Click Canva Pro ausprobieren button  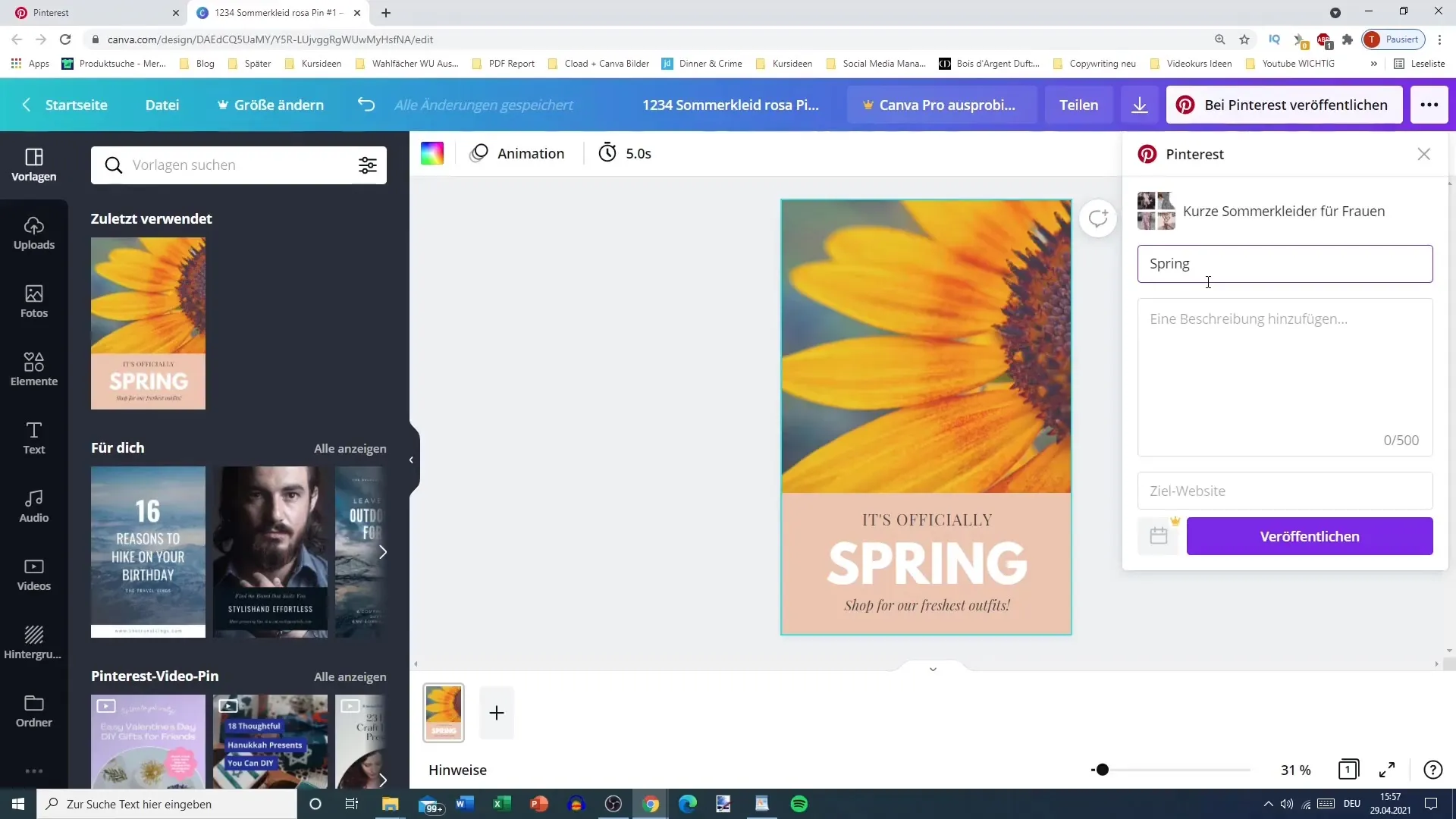pyautogui.click(x=941, y=105)
